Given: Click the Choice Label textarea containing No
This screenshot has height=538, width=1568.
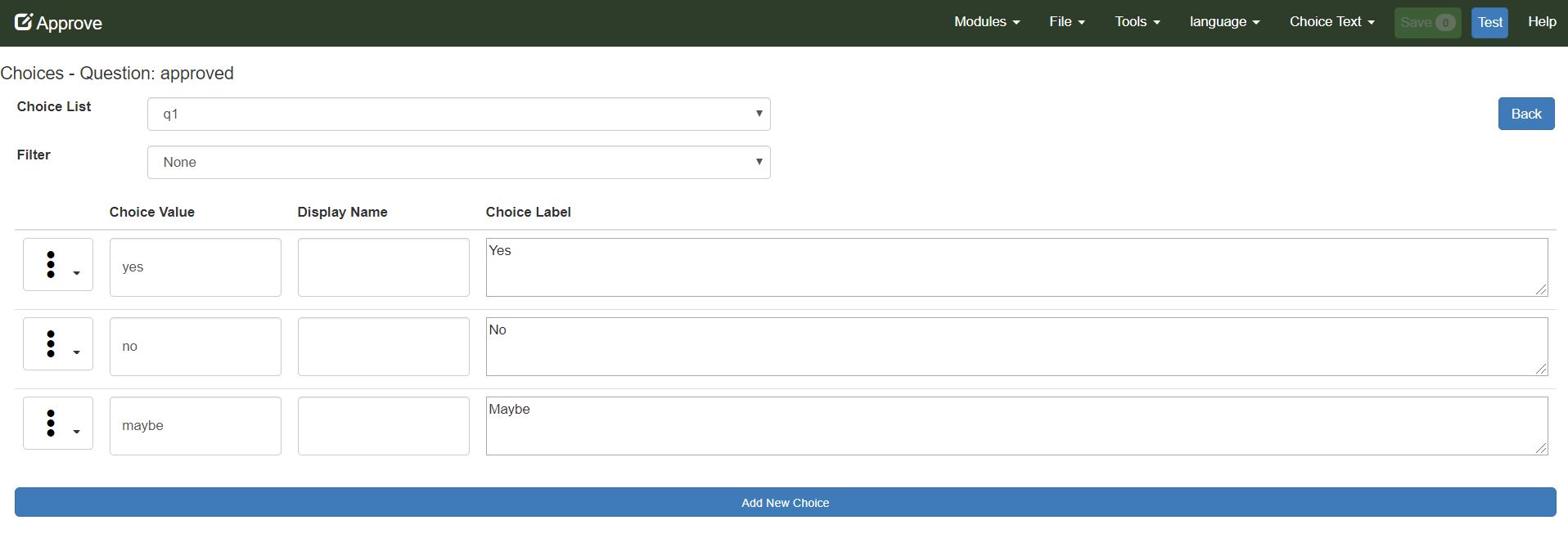Looking at the screenshot, I should [1017, 347].
